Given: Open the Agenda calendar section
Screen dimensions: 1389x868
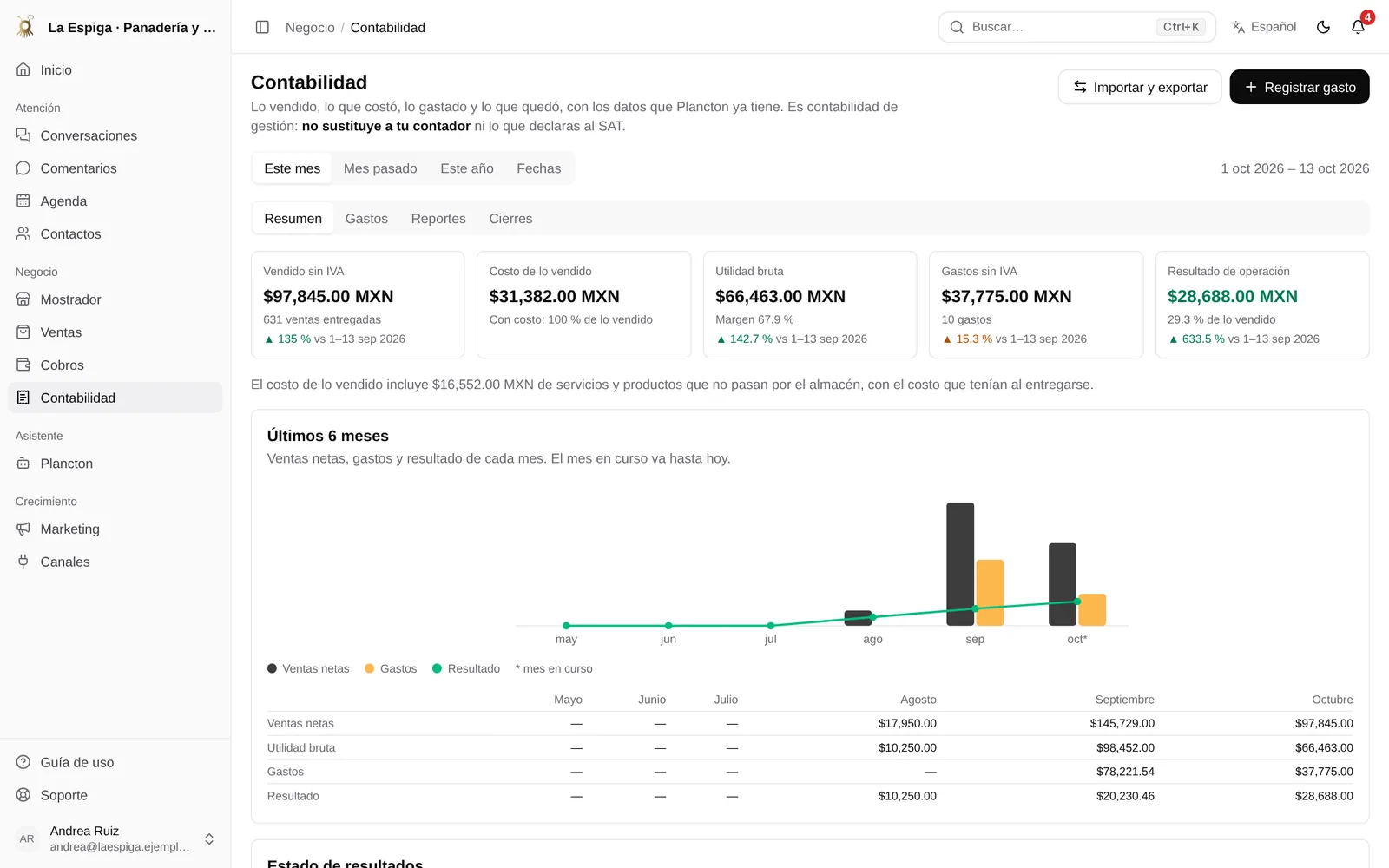Looking at the screenshot, I should tap(115, 201).
